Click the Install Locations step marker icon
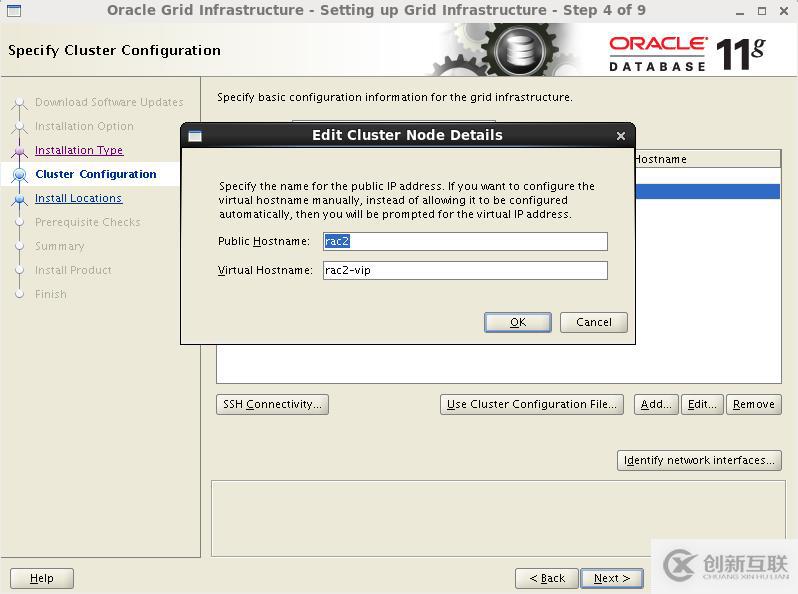The width and height of the screenshot is (798, 594). tap(19, 199)
